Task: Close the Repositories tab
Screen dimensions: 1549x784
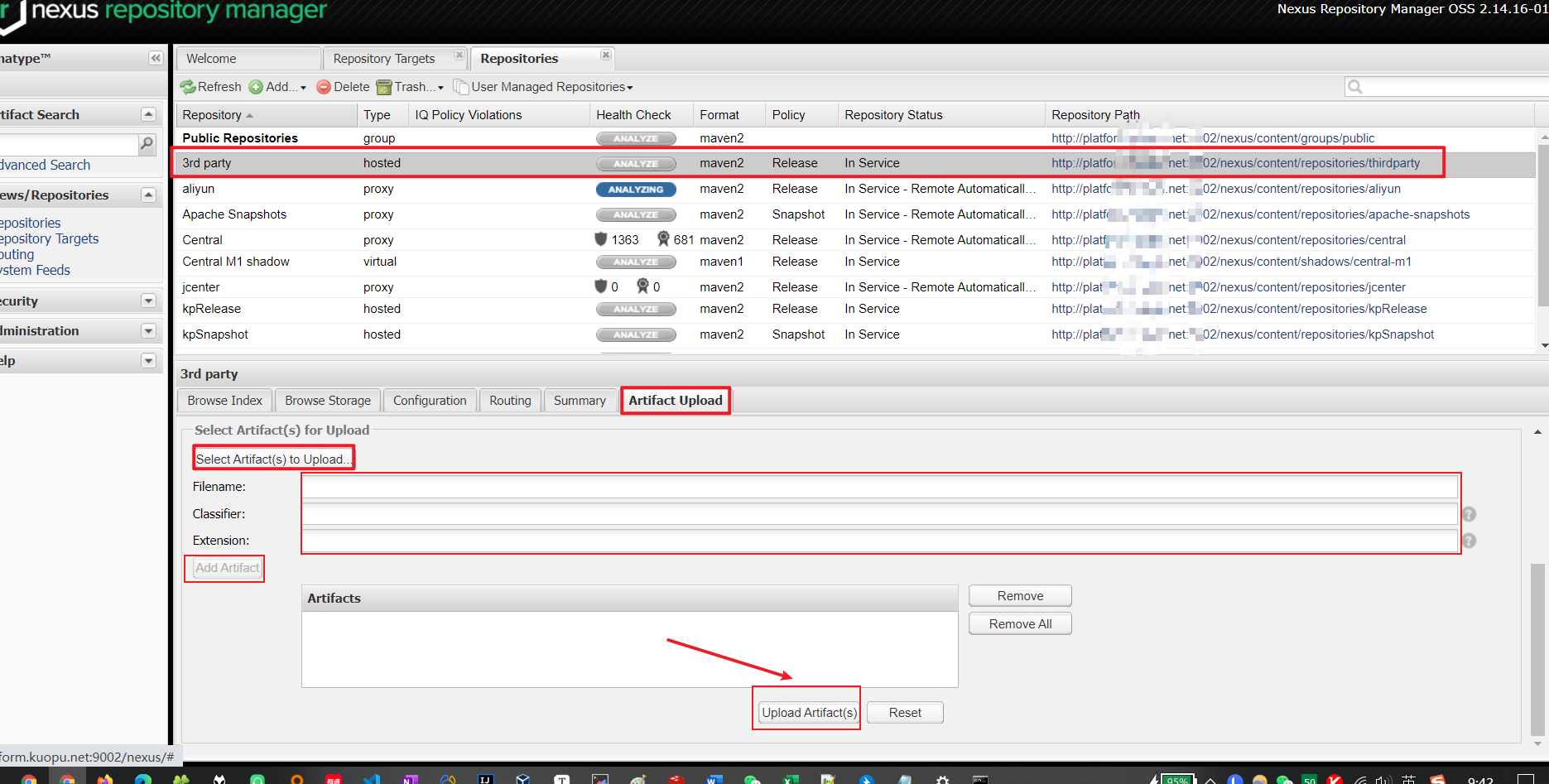Action: pyautogui.click(x=606, y=55)
